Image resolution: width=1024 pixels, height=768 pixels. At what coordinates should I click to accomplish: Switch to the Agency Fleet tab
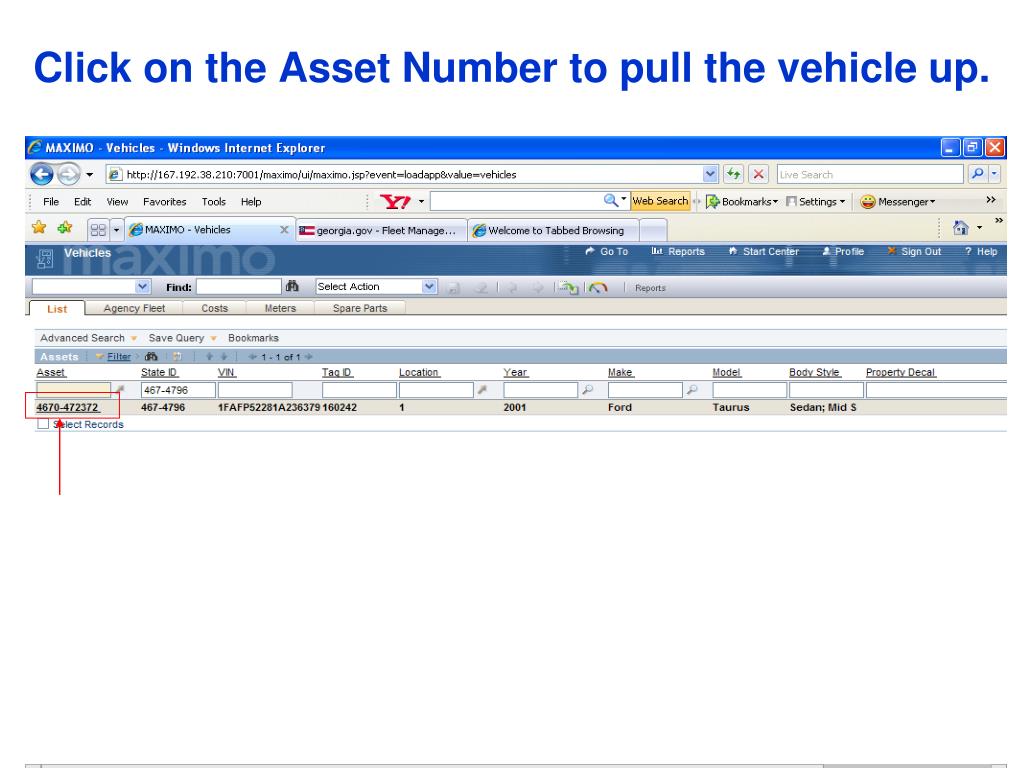pos(134,308)
